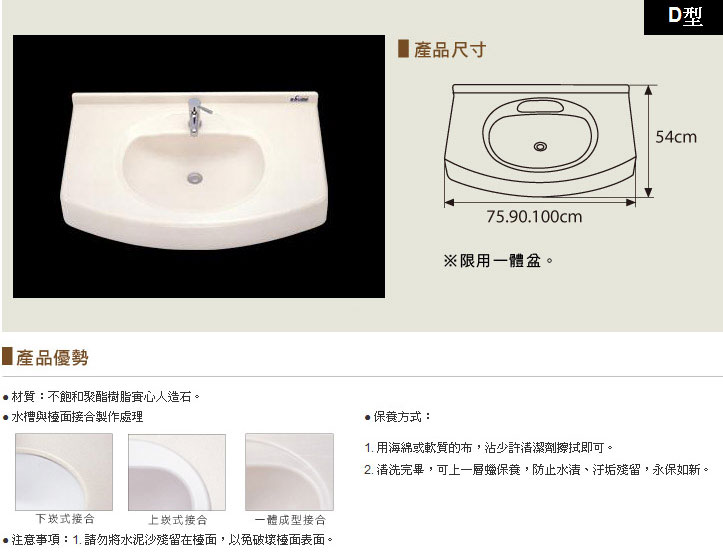Viewport: 723px width, 553px height.
Task: Click the 75.90.100cm width dimension label
Action: (534, 216)
